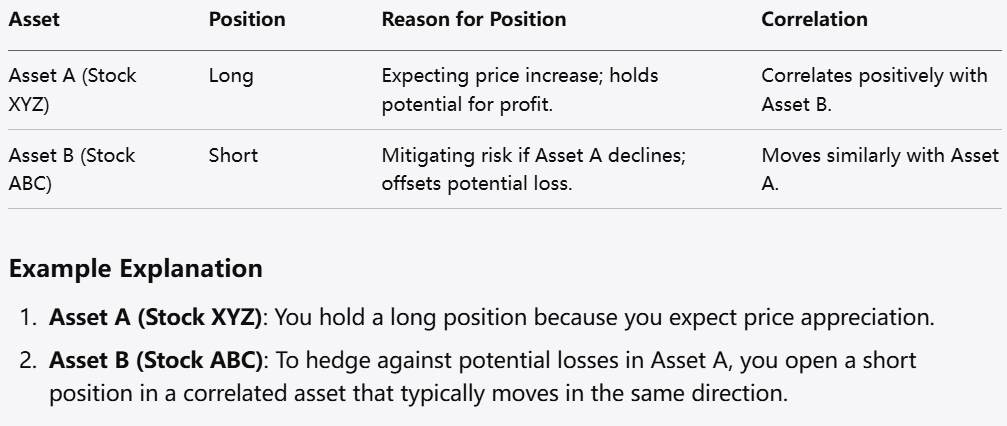
Task: Click the Position column header
Action: coord(246,19)
